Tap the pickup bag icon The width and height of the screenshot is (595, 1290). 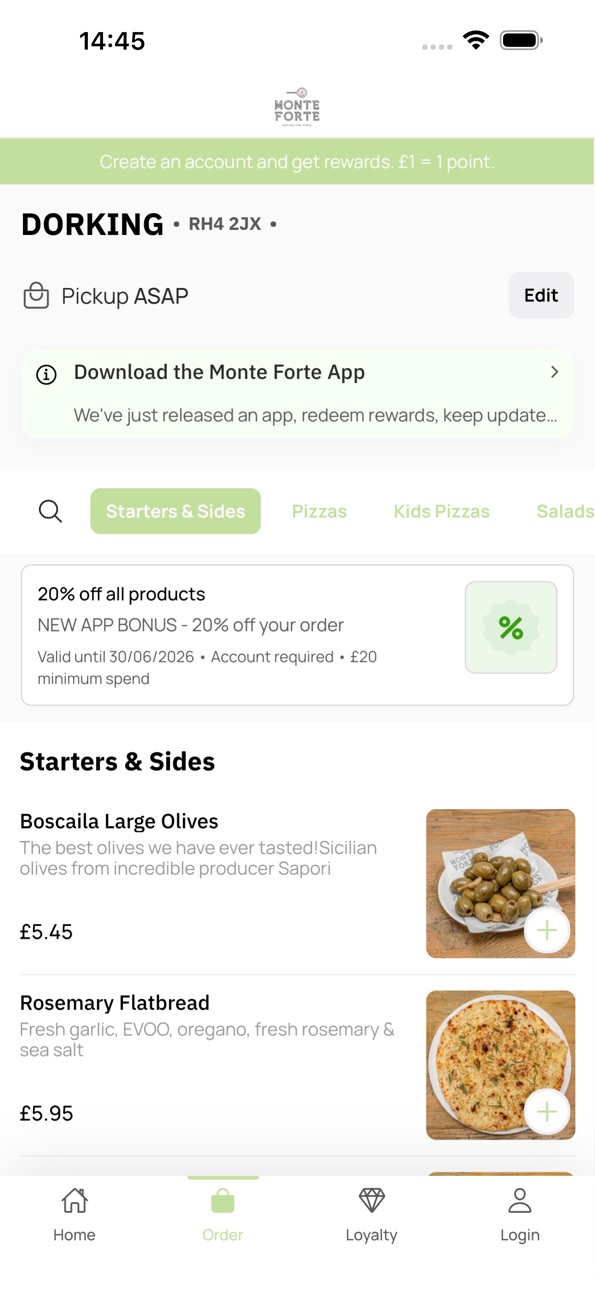point(36,296)
